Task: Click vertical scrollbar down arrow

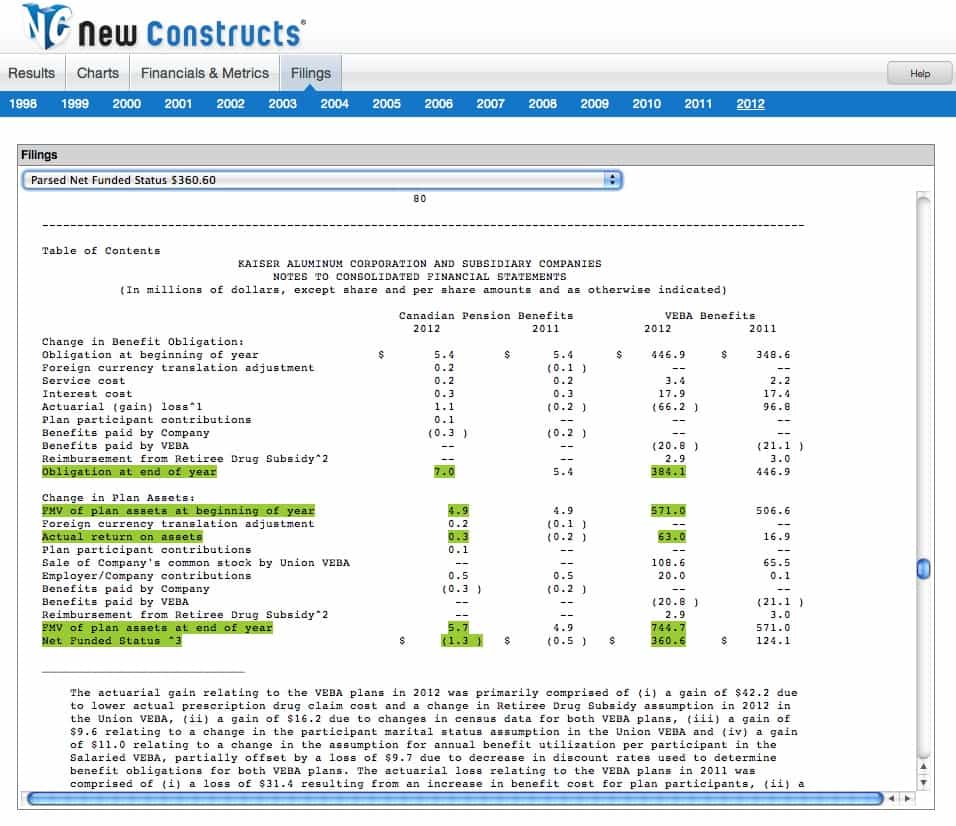Action: pos(924,782)
